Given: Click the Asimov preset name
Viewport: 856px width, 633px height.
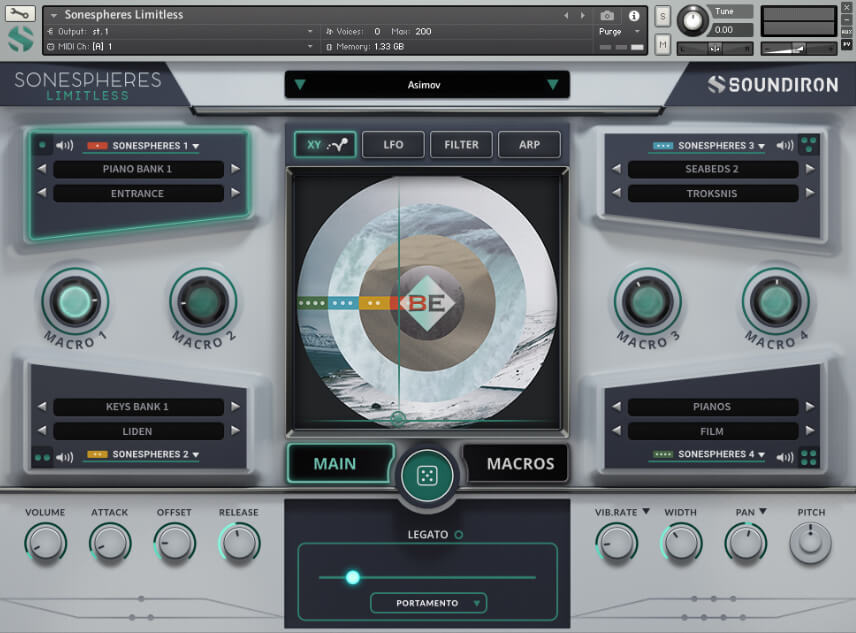Looking at the screenshot, I should 424,85.
